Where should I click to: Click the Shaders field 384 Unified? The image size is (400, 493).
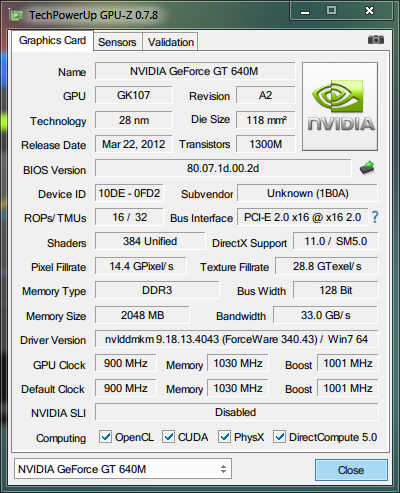tap(150, 241)
